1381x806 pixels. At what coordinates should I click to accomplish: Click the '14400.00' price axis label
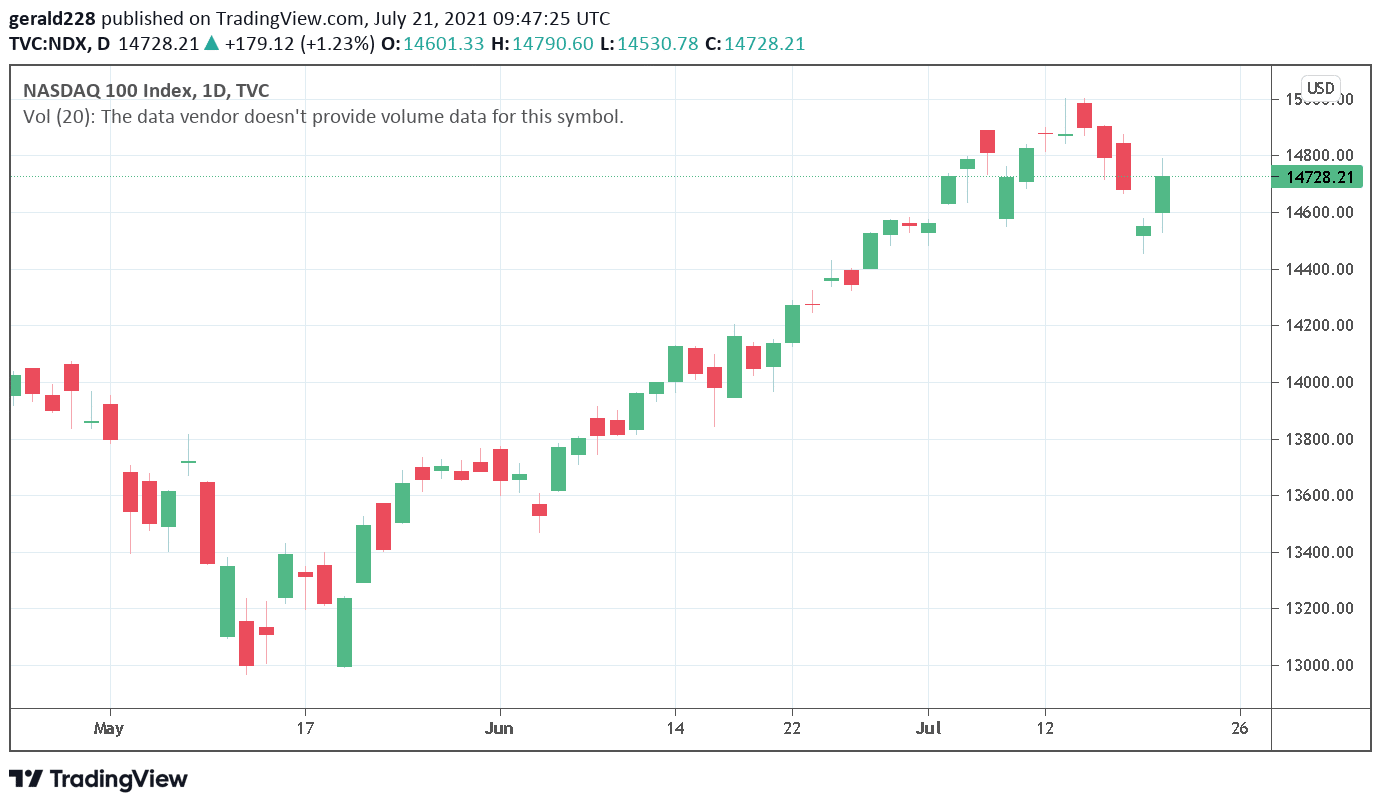(x=1320, y=269)
